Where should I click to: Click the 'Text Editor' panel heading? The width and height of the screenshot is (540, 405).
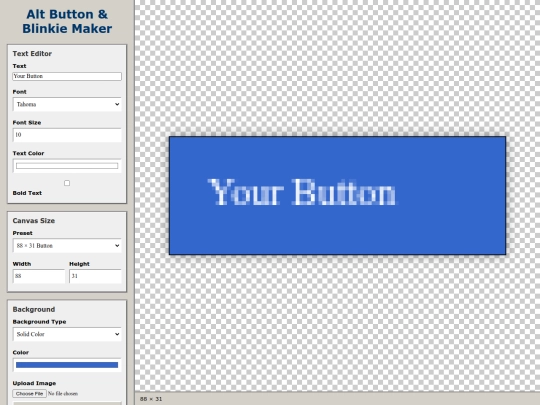pos(32,53)
